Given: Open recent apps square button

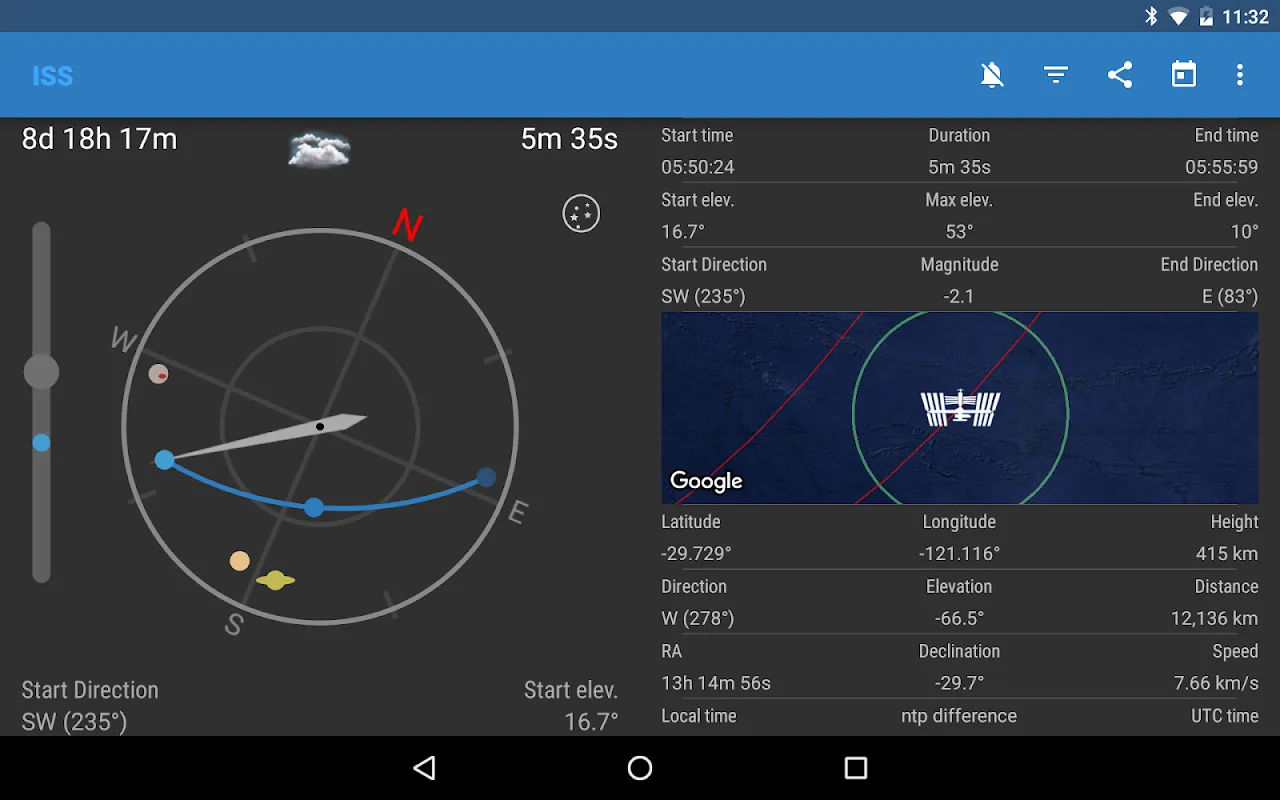Looking at the screenshot, I should tap(855, 768).
